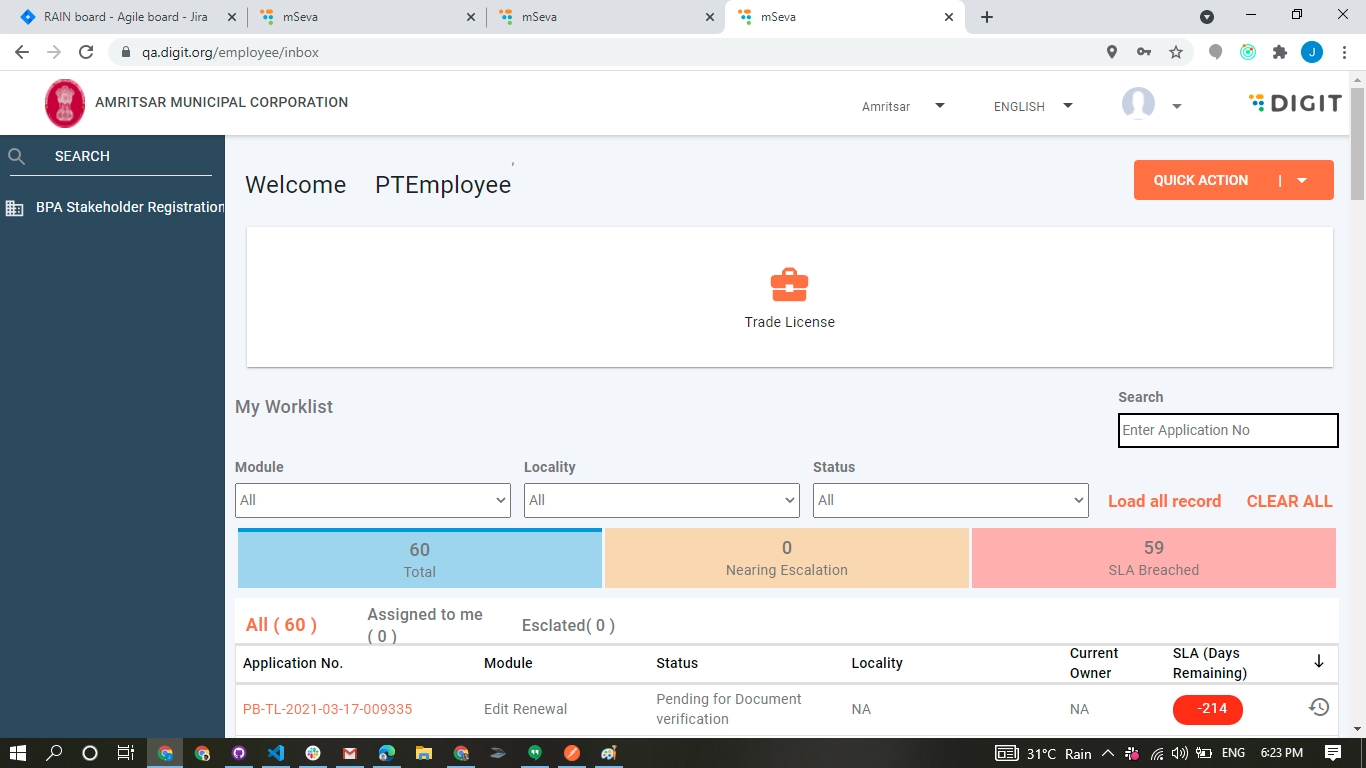
Task: Open the Windows Start menu
Action: point(18,753)
